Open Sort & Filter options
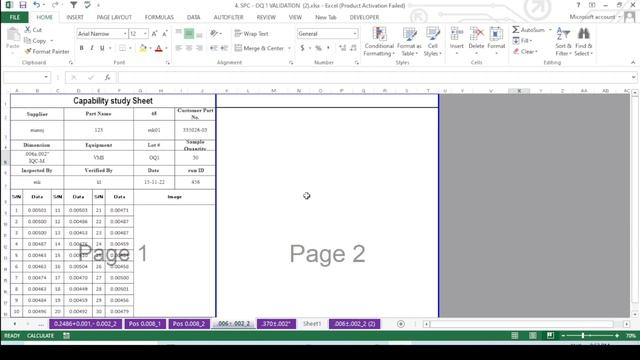Image resolution: width=640 pixels, height=360 pixels. coord(563,41)
